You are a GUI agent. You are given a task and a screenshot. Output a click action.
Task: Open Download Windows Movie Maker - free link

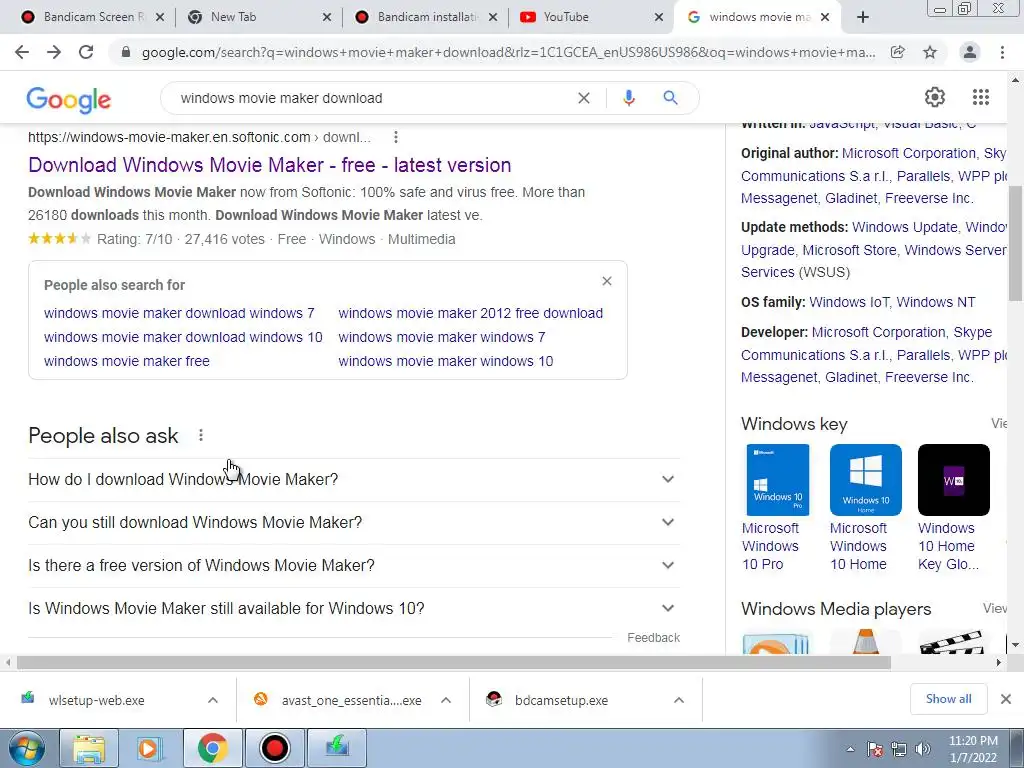[270, 165]
